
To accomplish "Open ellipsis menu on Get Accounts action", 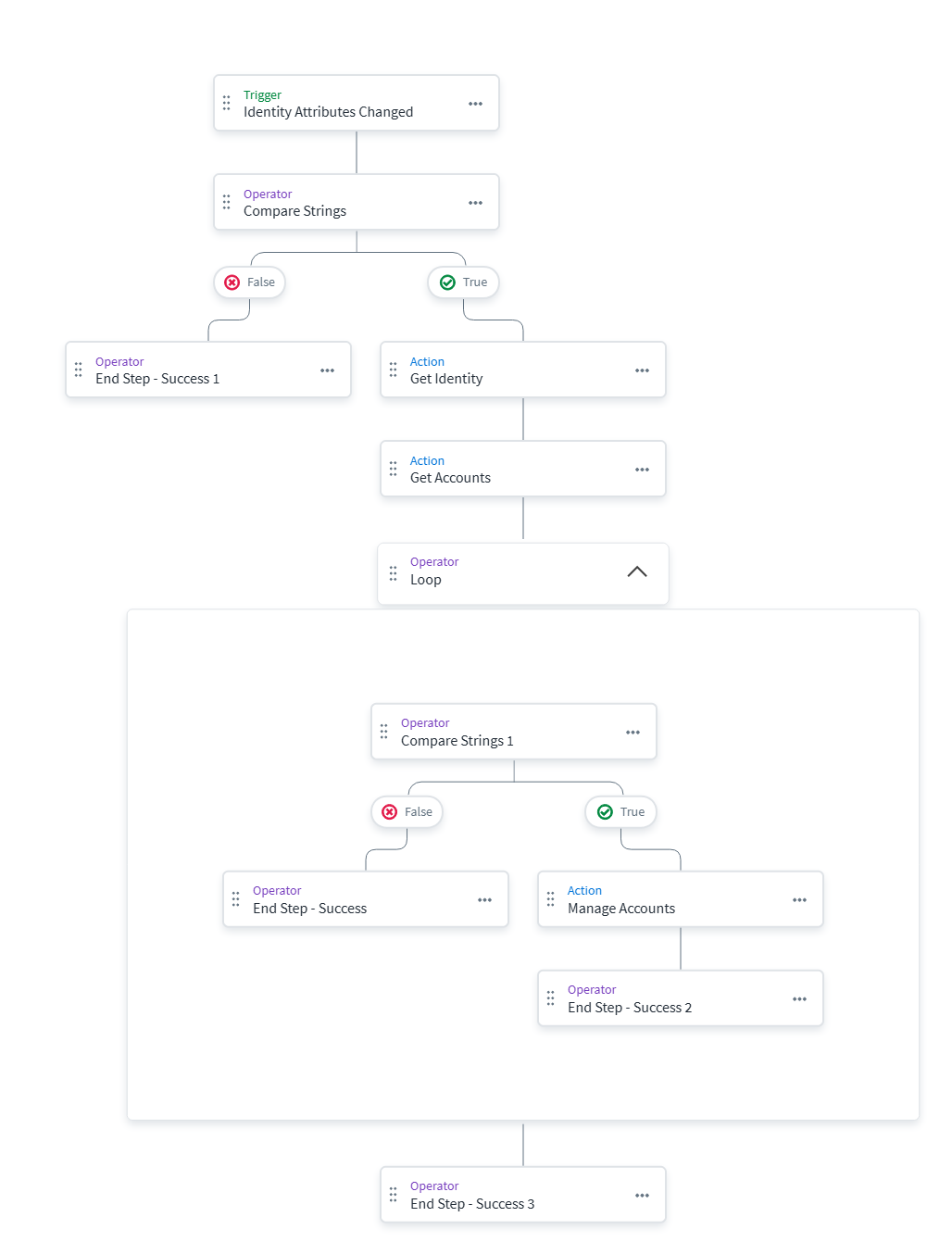I will [642, 470].
